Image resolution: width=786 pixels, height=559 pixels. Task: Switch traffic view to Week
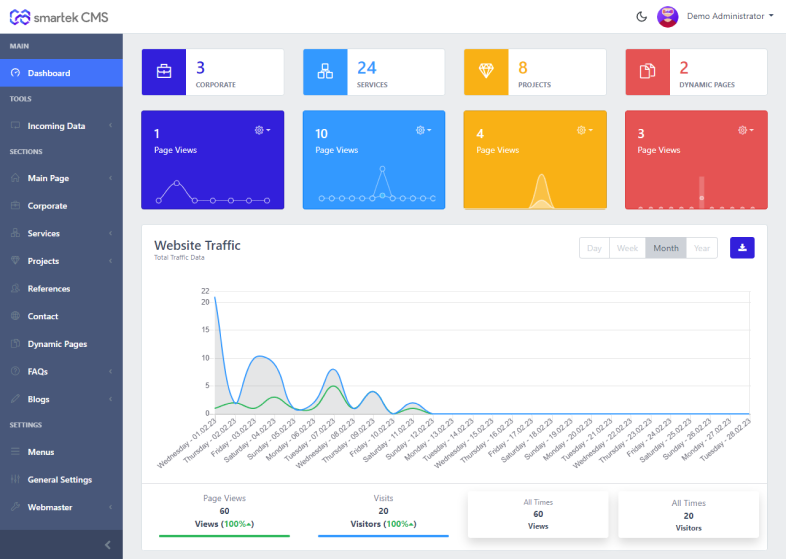pos(627,248)
